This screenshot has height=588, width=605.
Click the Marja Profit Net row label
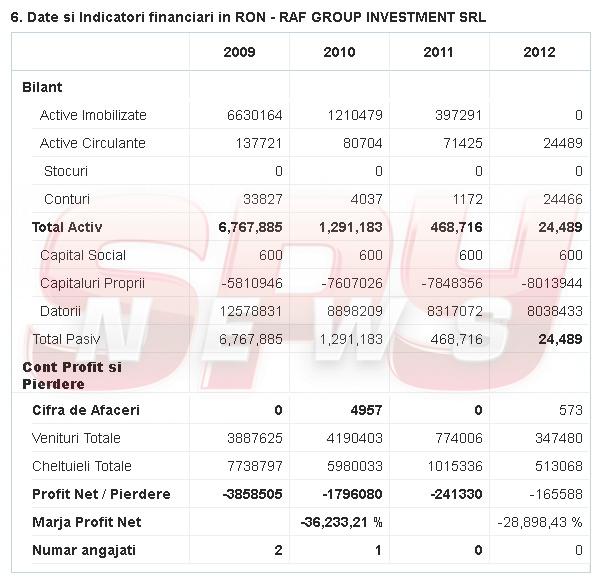87,522
